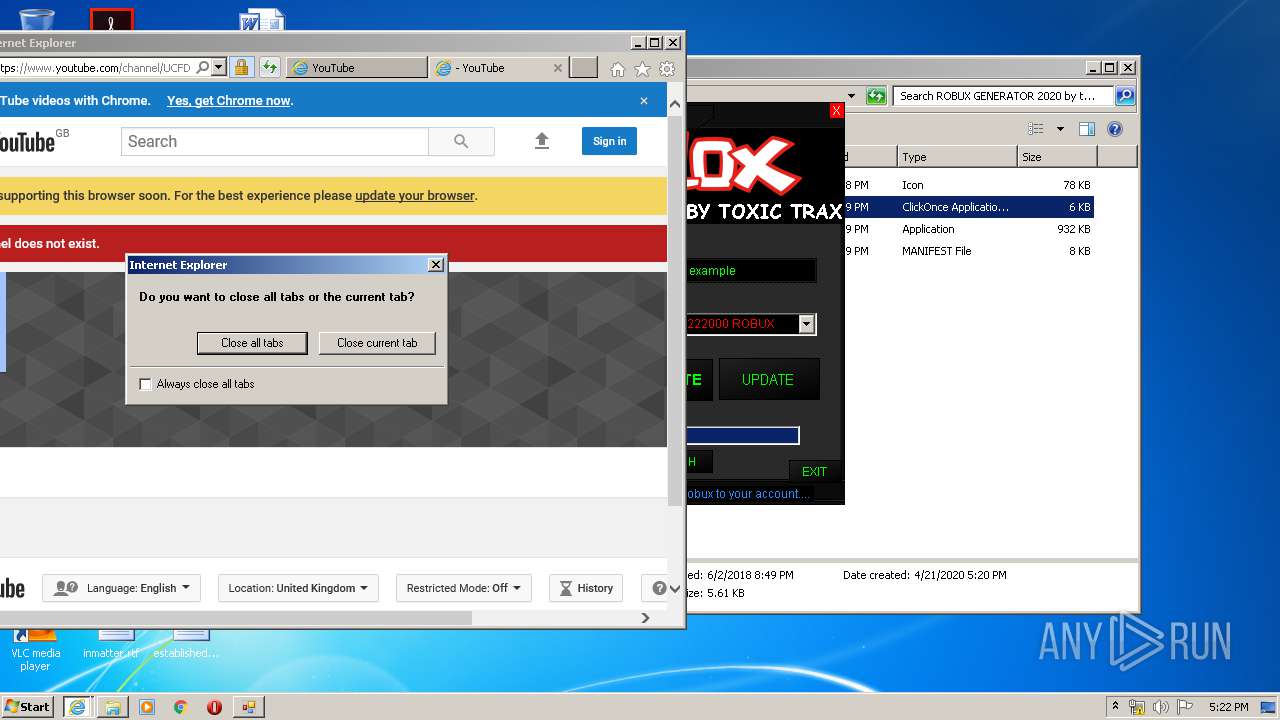This screenshot has width=1280, height=720.
Task: Click the YouTube search magnifier icon
Action: pyautogui.click(x=461, y=141)
